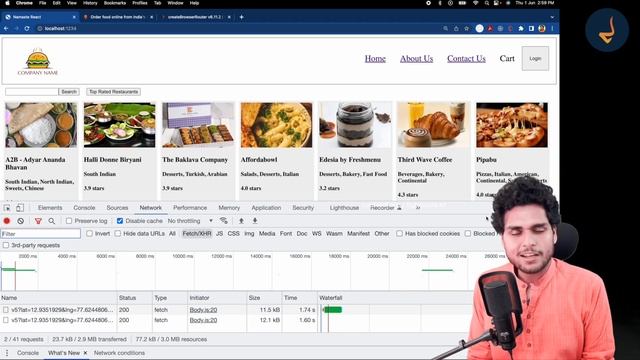The height and width of the screenshot is (360, 640).
Task: Sort requests by Size column header
Action: tap(264, 298)
